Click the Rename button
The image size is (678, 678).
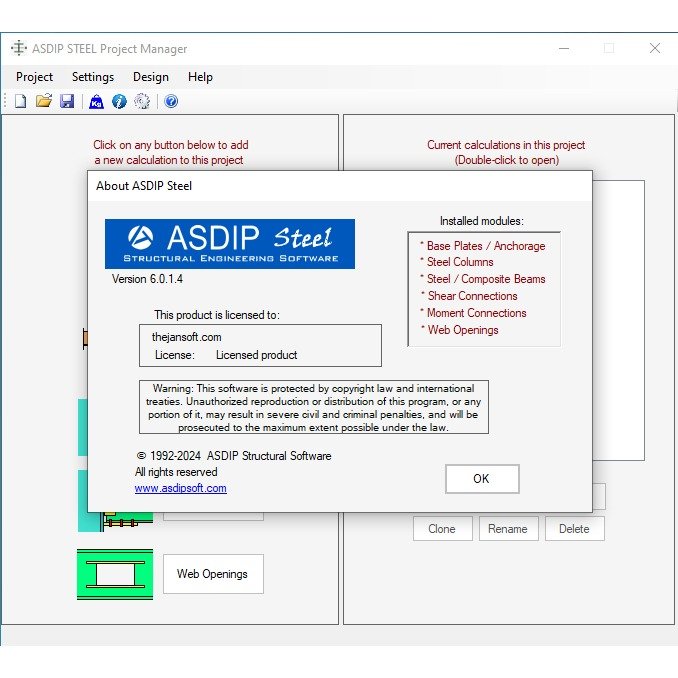point(508,529)
